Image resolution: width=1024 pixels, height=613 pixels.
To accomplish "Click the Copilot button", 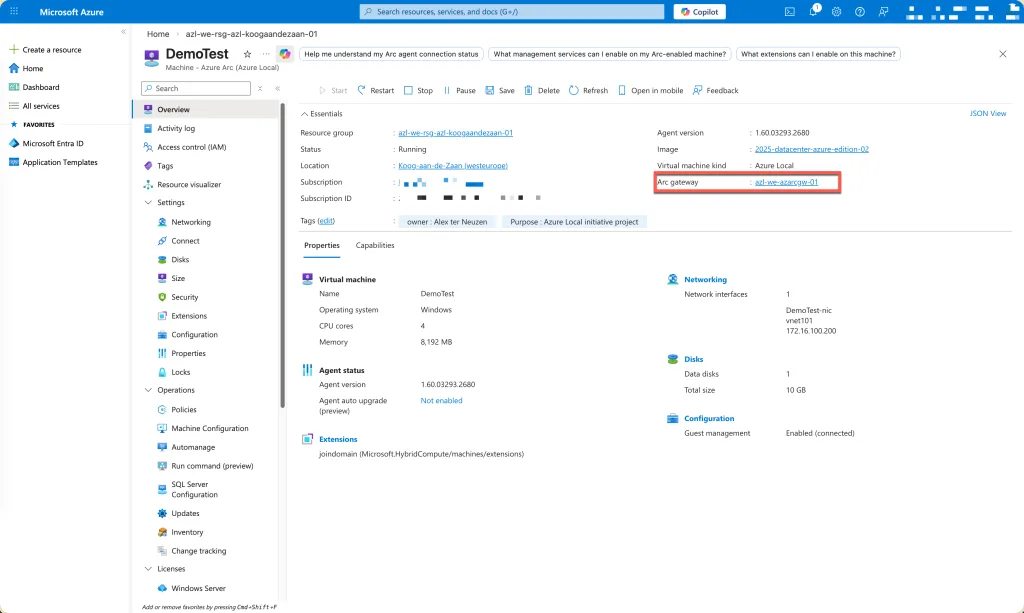I will coord(700,12).
